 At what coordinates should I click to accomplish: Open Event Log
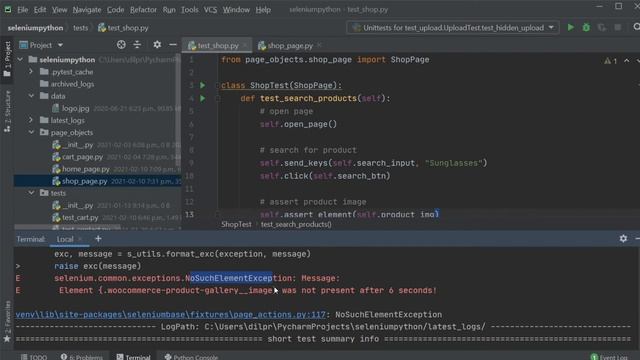pyautogui.click(x=609, y=357)
